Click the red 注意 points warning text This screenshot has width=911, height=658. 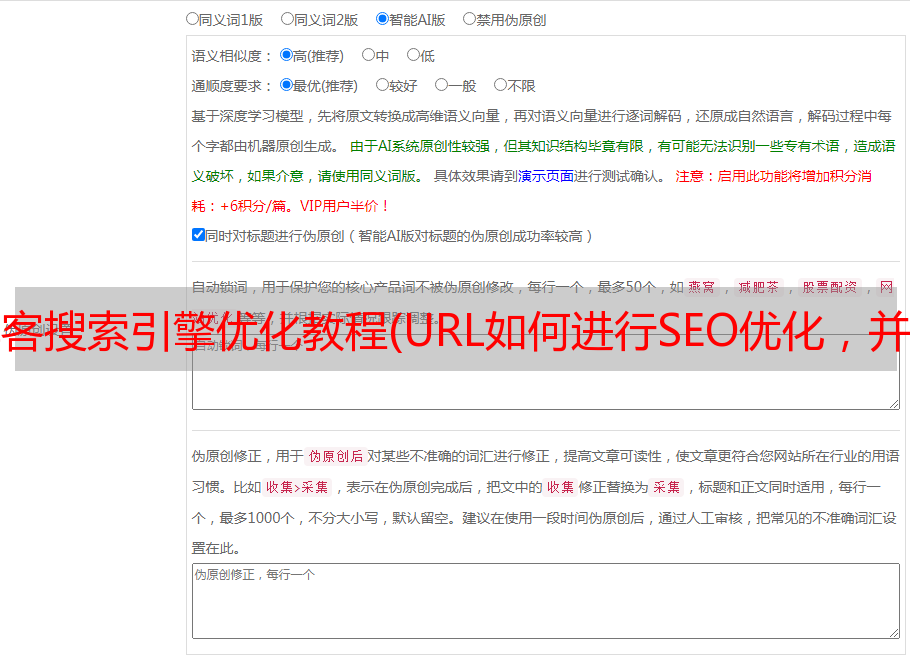pos(532,191)
